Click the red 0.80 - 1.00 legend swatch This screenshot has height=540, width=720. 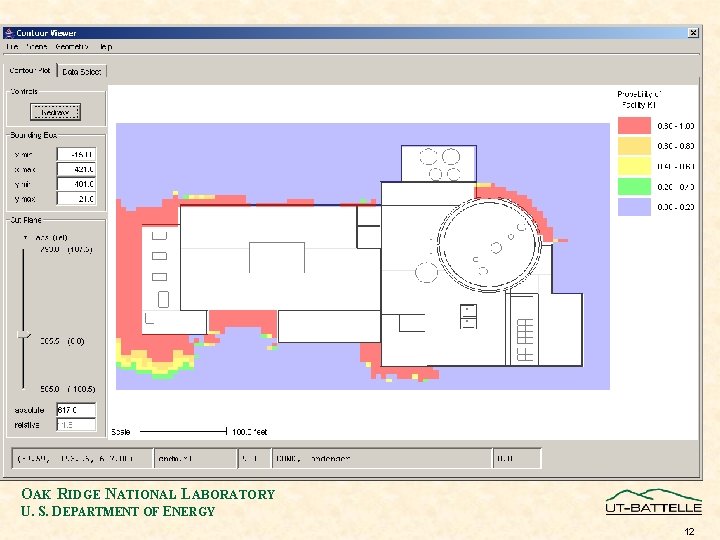(634, 125)
